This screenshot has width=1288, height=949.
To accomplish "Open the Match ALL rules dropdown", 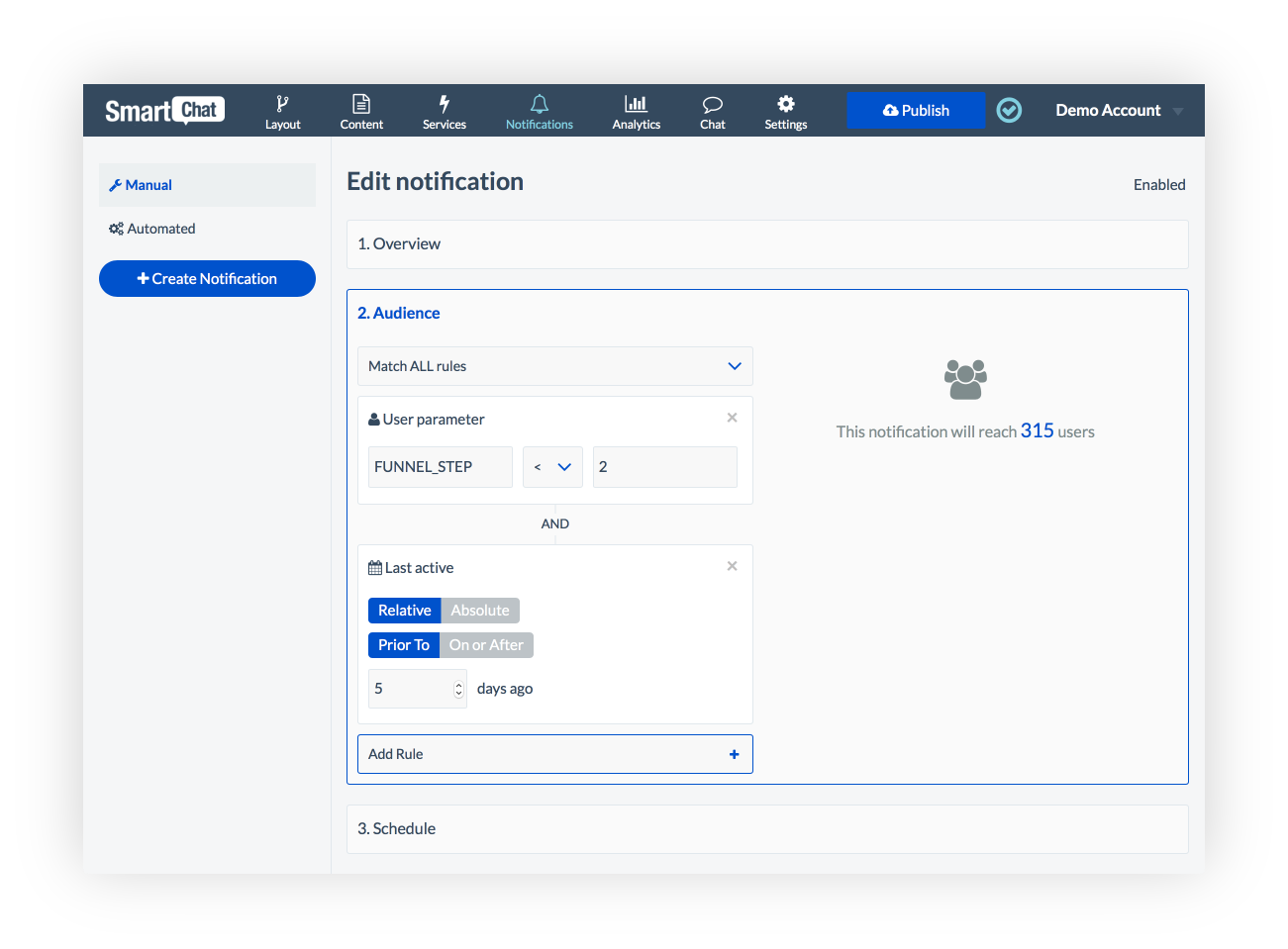I will coord(555,366).
